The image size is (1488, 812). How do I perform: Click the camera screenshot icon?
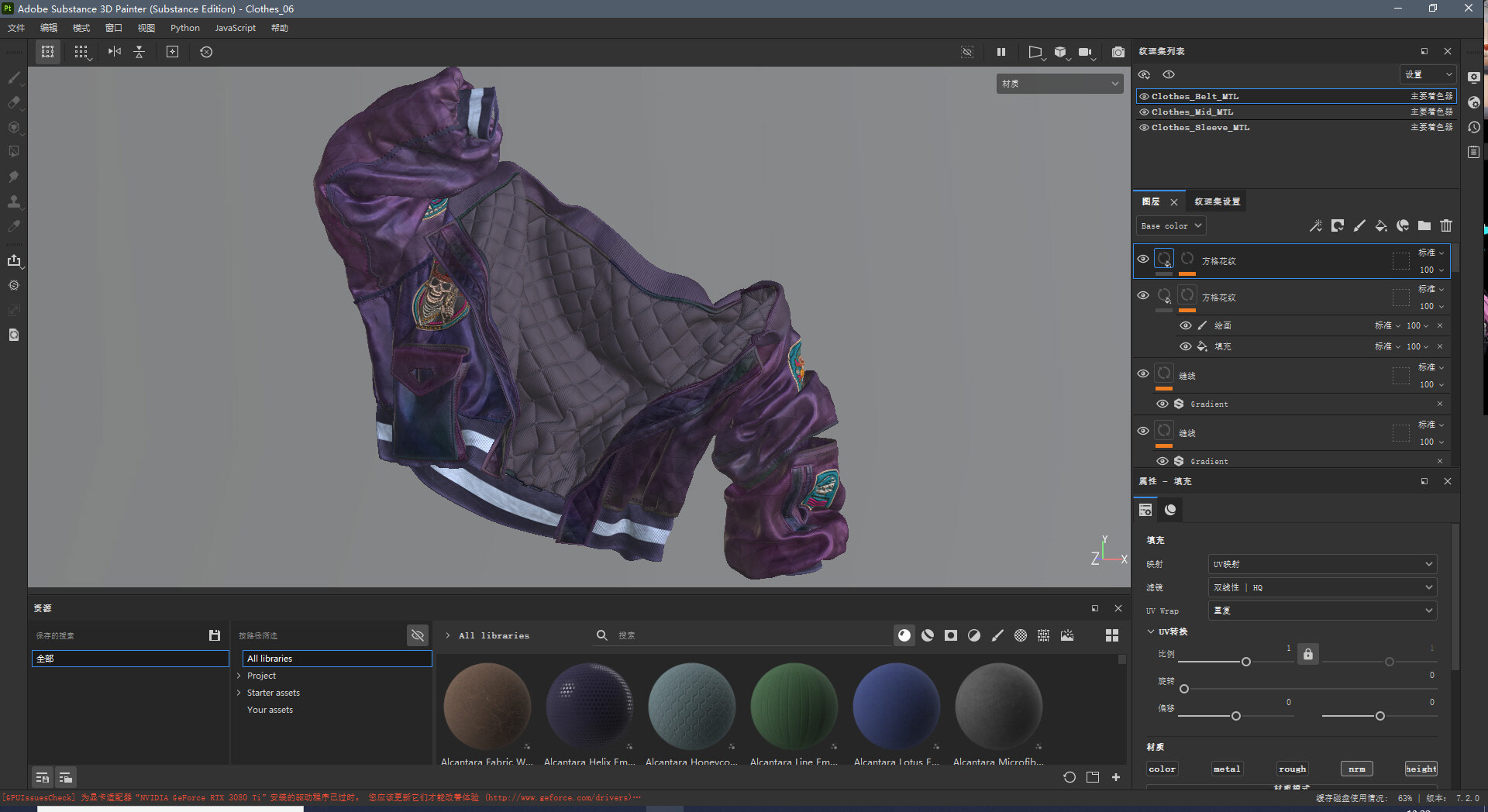(x=1118, y=52)
